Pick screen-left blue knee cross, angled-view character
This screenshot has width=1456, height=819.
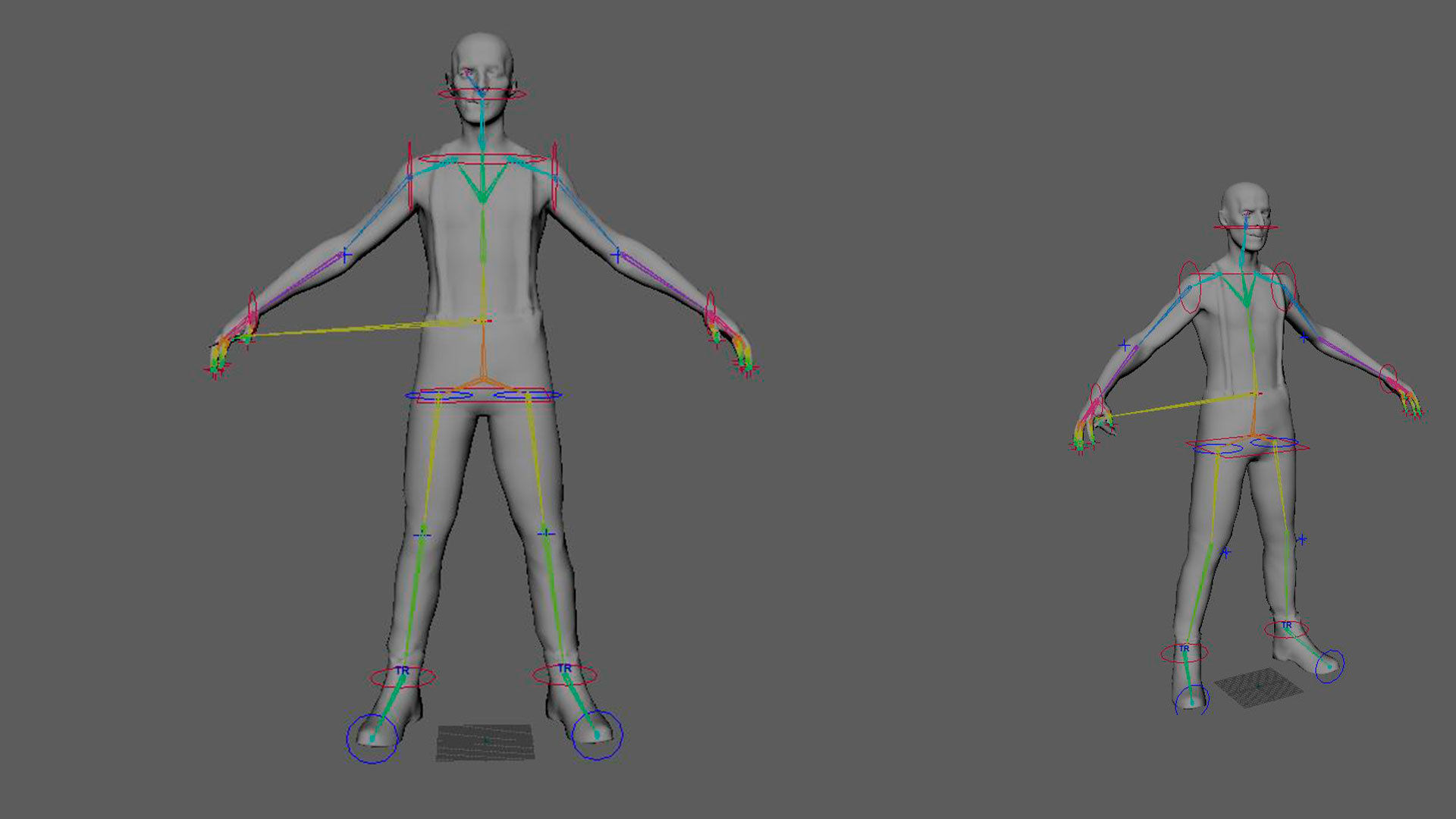[x=1225, y=553]
